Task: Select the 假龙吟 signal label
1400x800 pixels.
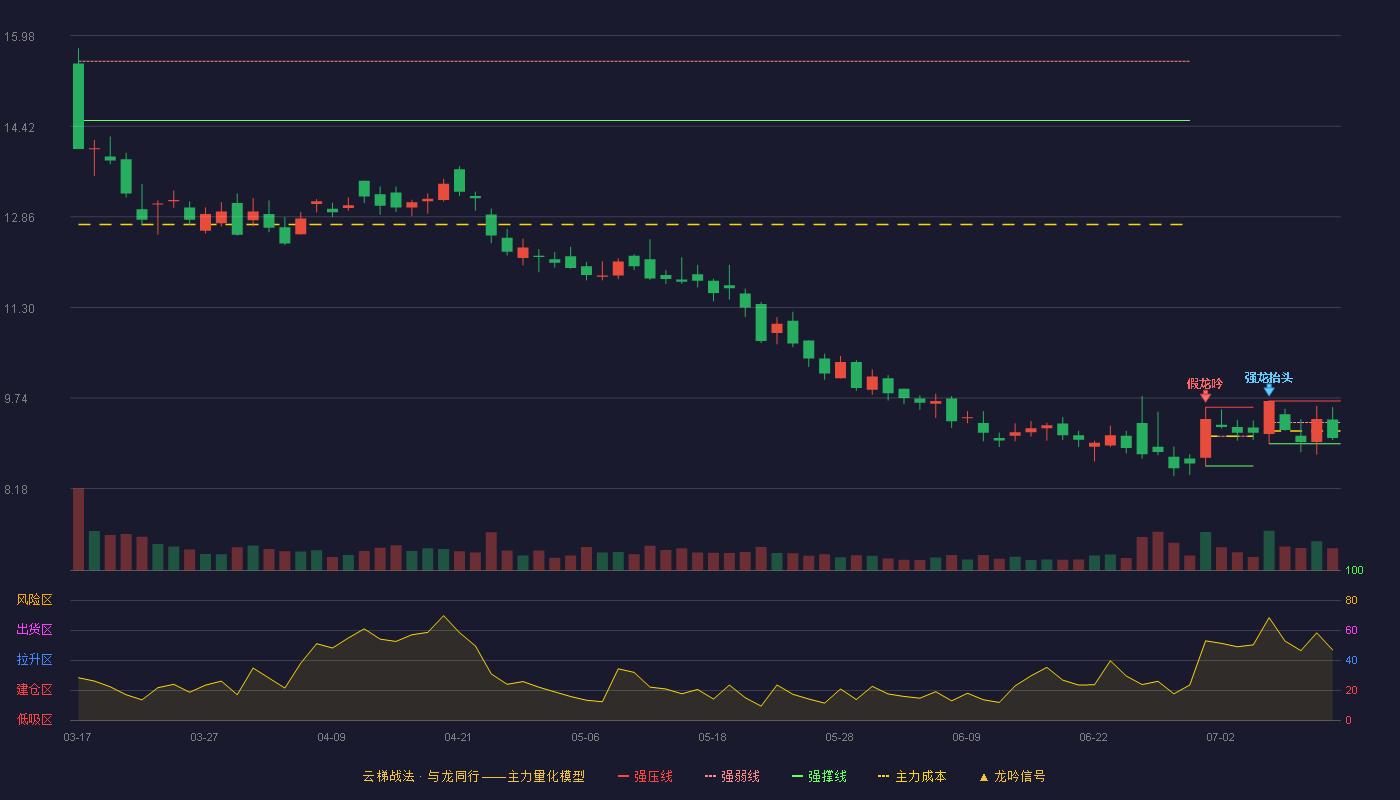Action: click(1205, 383)
